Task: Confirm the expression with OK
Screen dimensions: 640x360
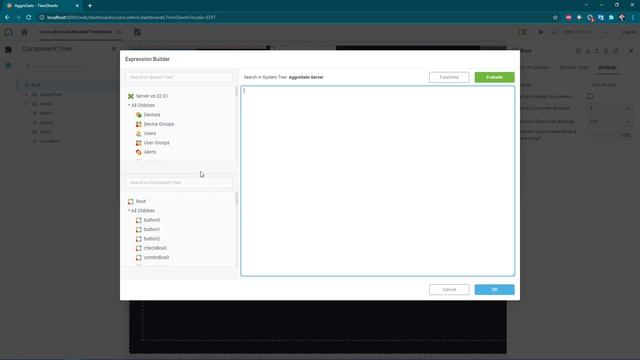Action: click(494, 289)
